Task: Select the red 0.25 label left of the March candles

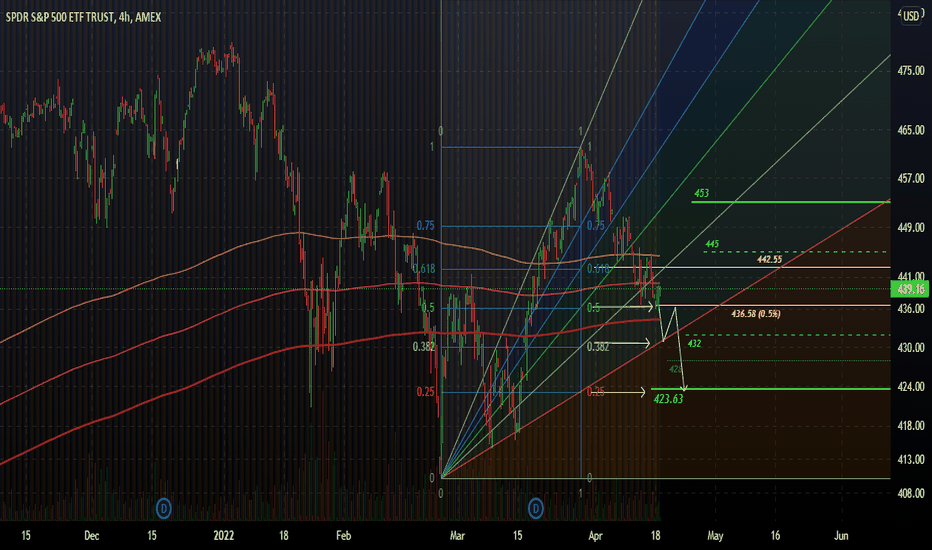Action: pos(425,392)
